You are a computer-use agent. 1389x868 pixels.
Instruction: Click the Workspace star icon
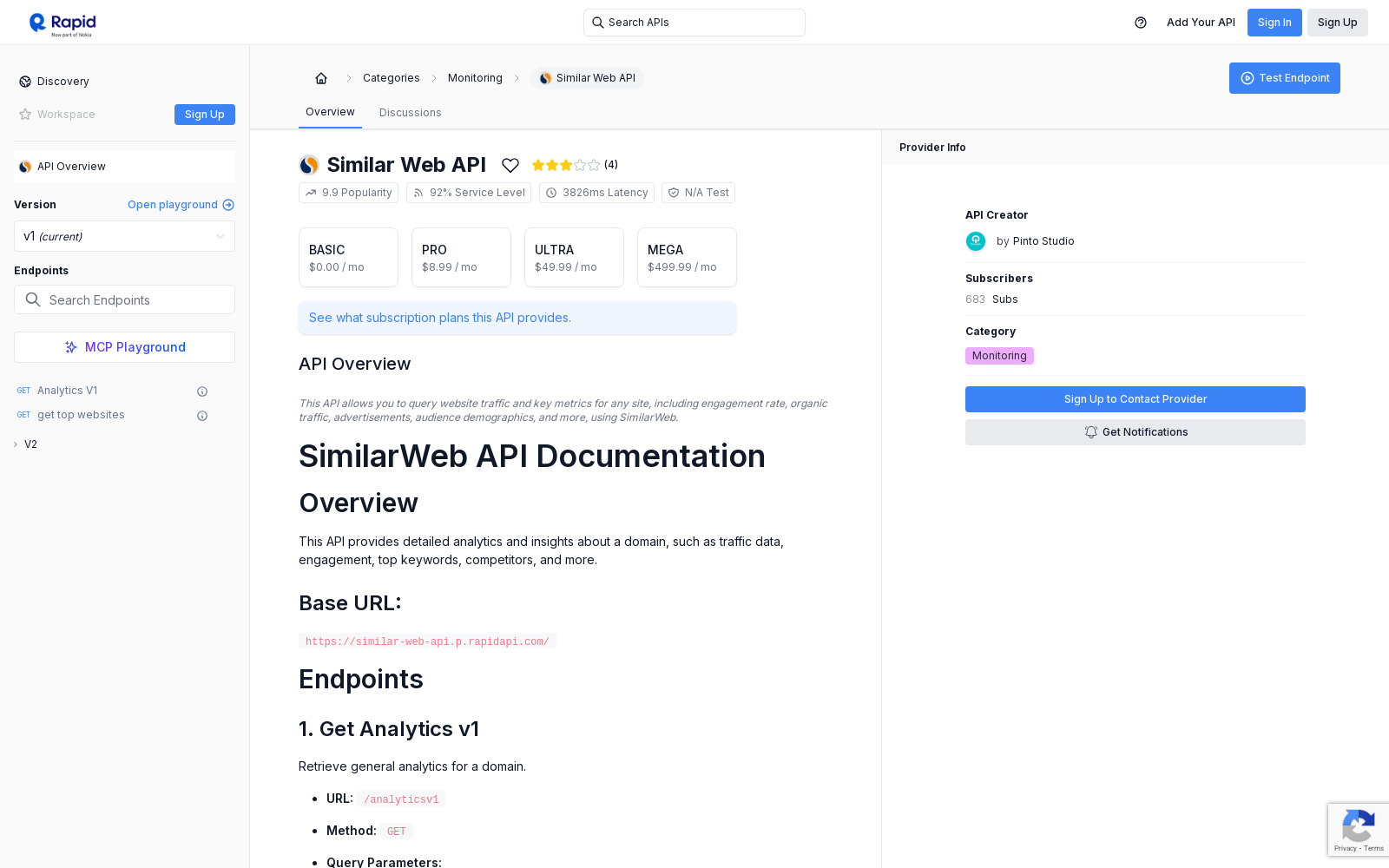point(25,115)
